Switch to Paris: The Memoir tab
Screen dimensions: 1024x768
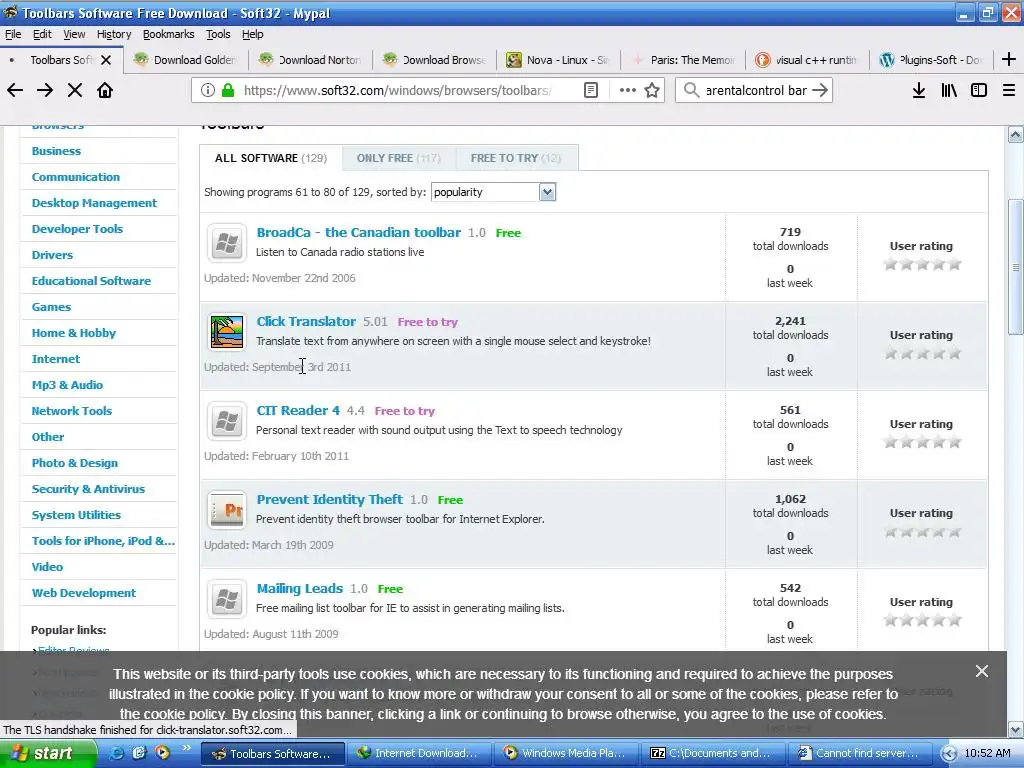point(683,60)
